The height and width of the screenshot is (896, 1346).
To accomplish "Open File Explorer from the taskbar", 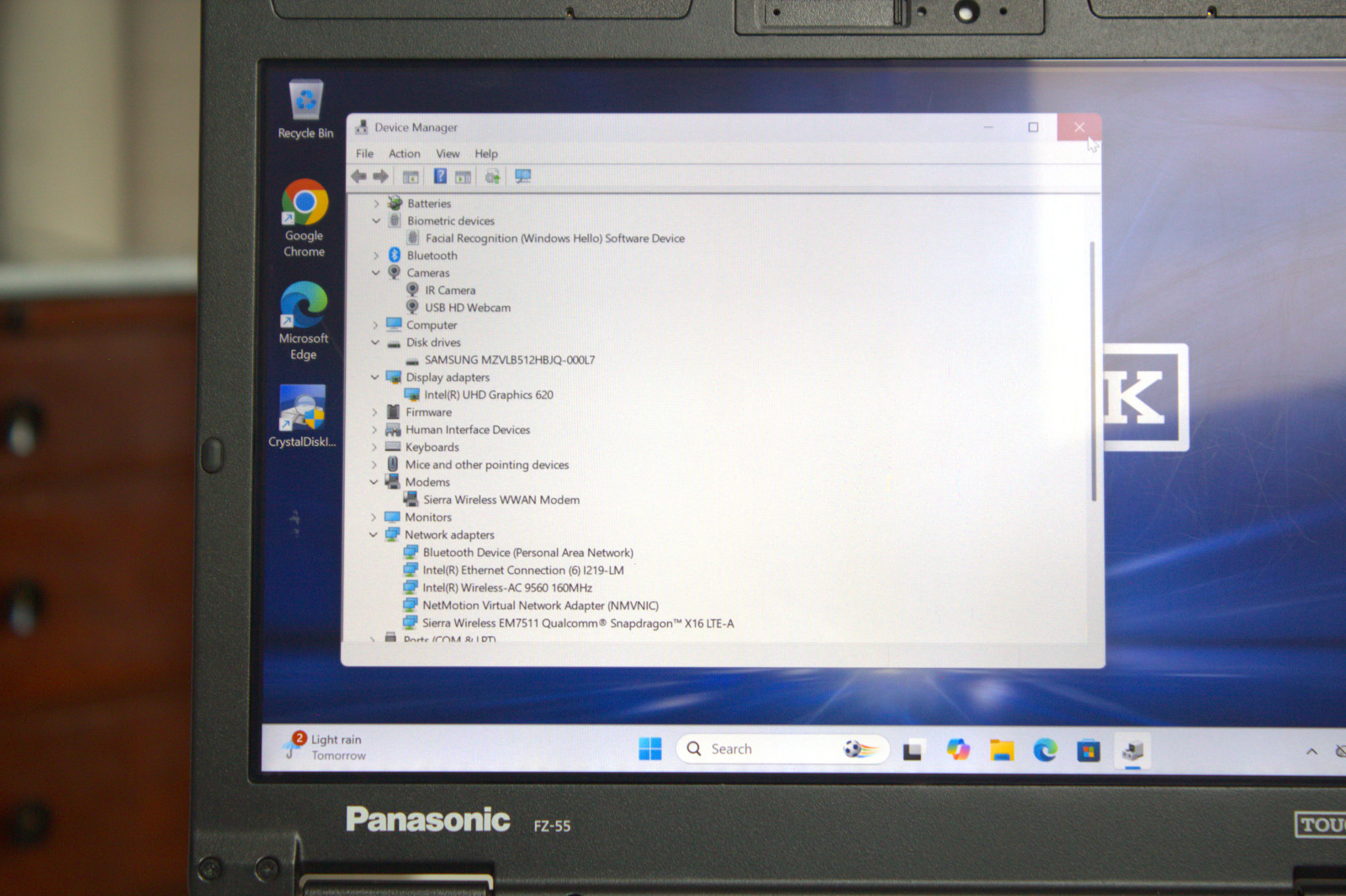I will click(x=1001, y=750).
